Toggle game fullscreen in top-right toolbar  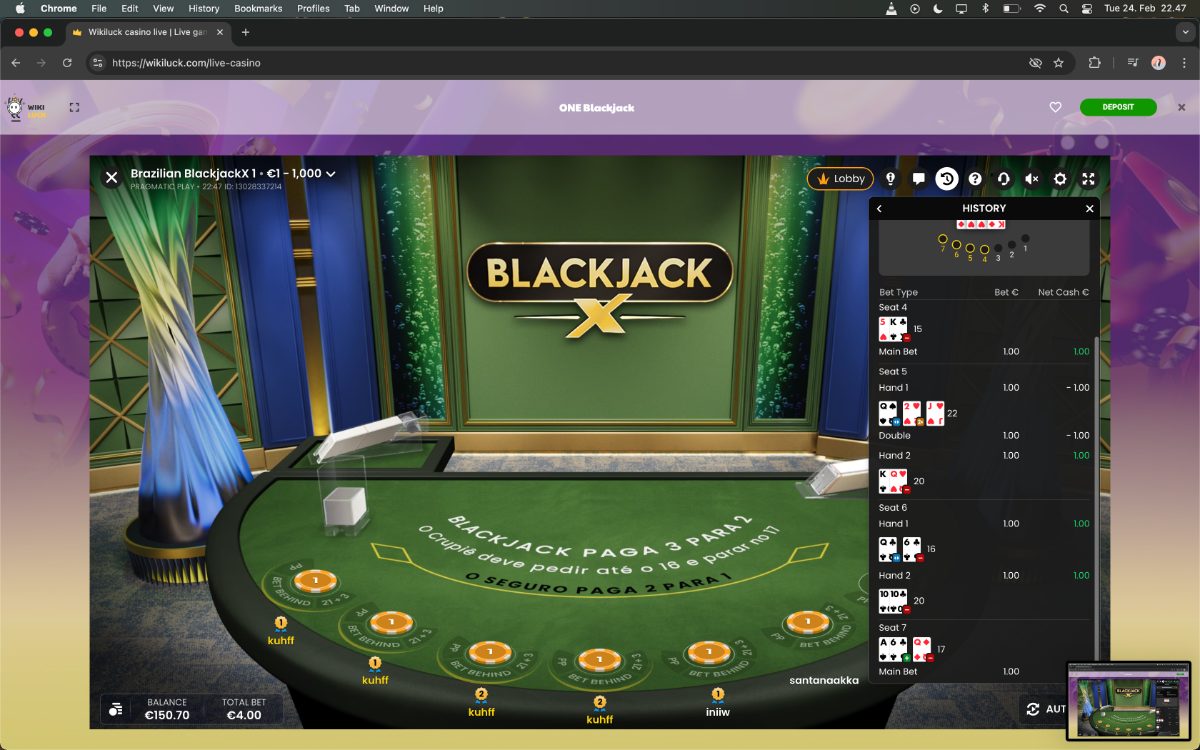click(1088, 179)
